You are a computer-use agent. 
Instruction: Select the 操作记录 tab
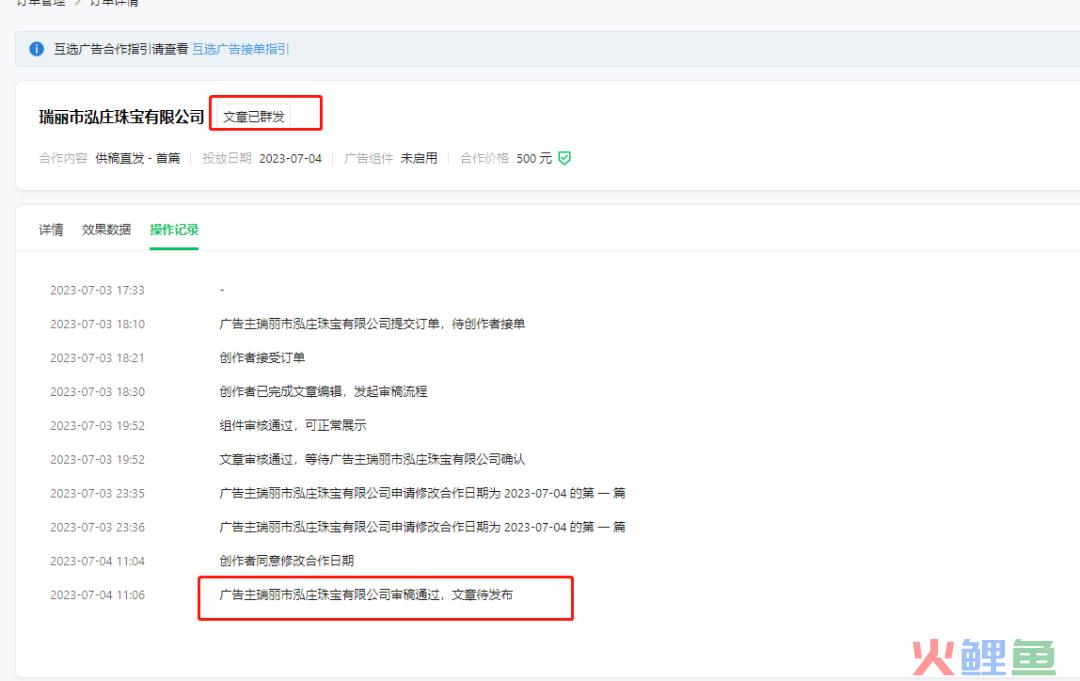pyautogui.click(x=174, y=229)
